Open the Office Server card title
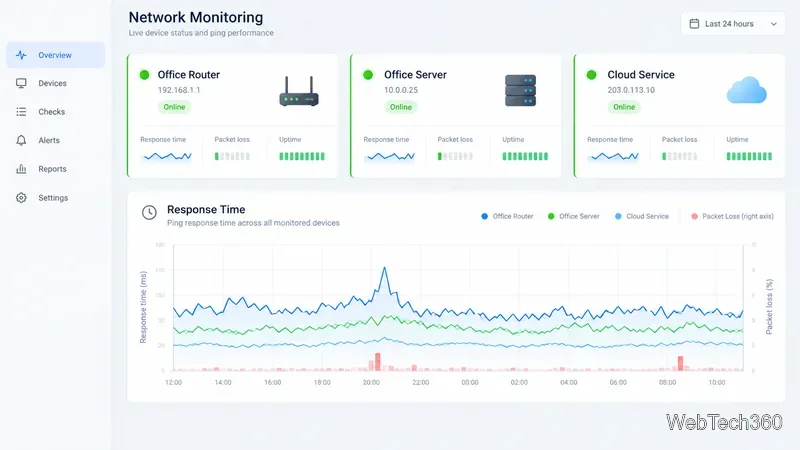Screen dimensions: 800x450 (415, 75)
